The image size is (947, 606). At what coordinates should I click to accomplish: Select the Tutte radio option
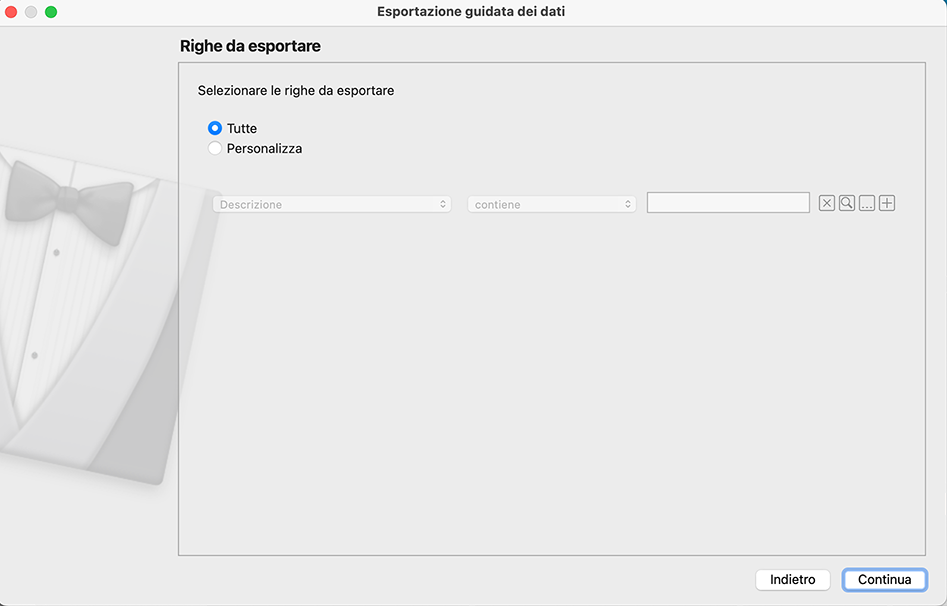[215, 129]
